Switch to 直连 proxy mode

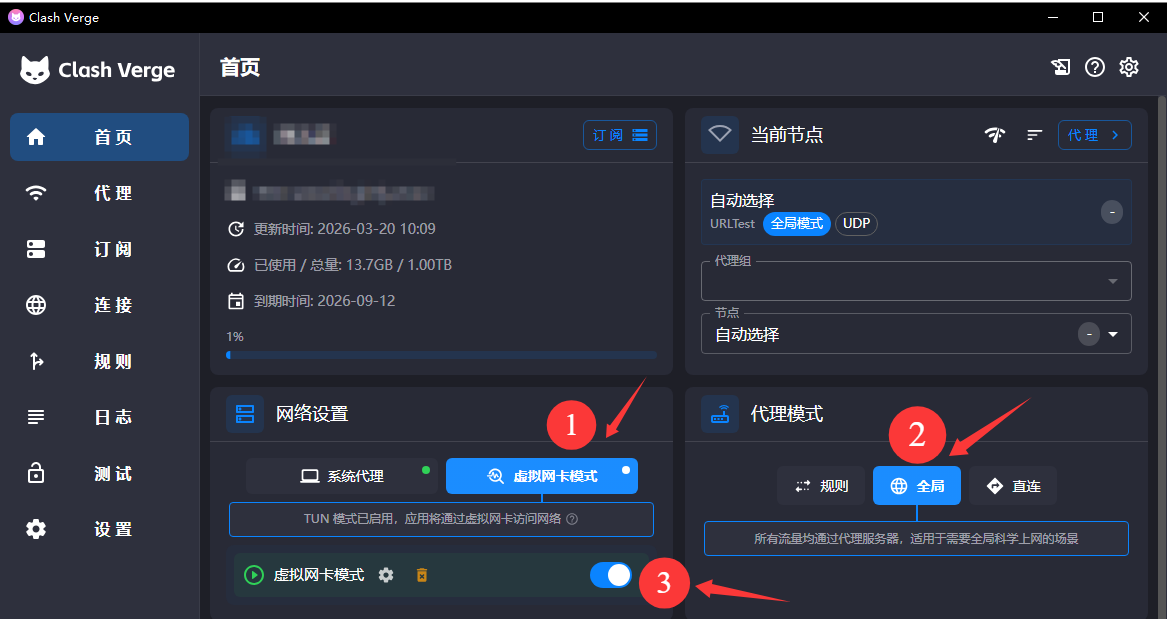(1013, 486)
